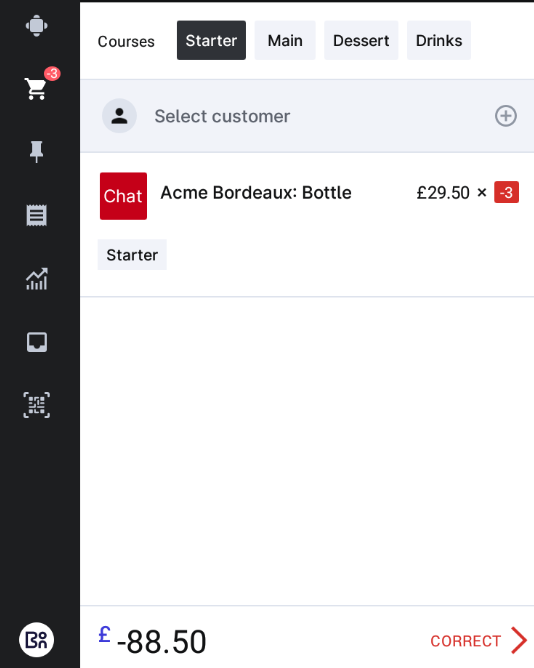Viewport: 534px width, 668px height.
Task: Open the QR code scanner icon
Action: 37,405
